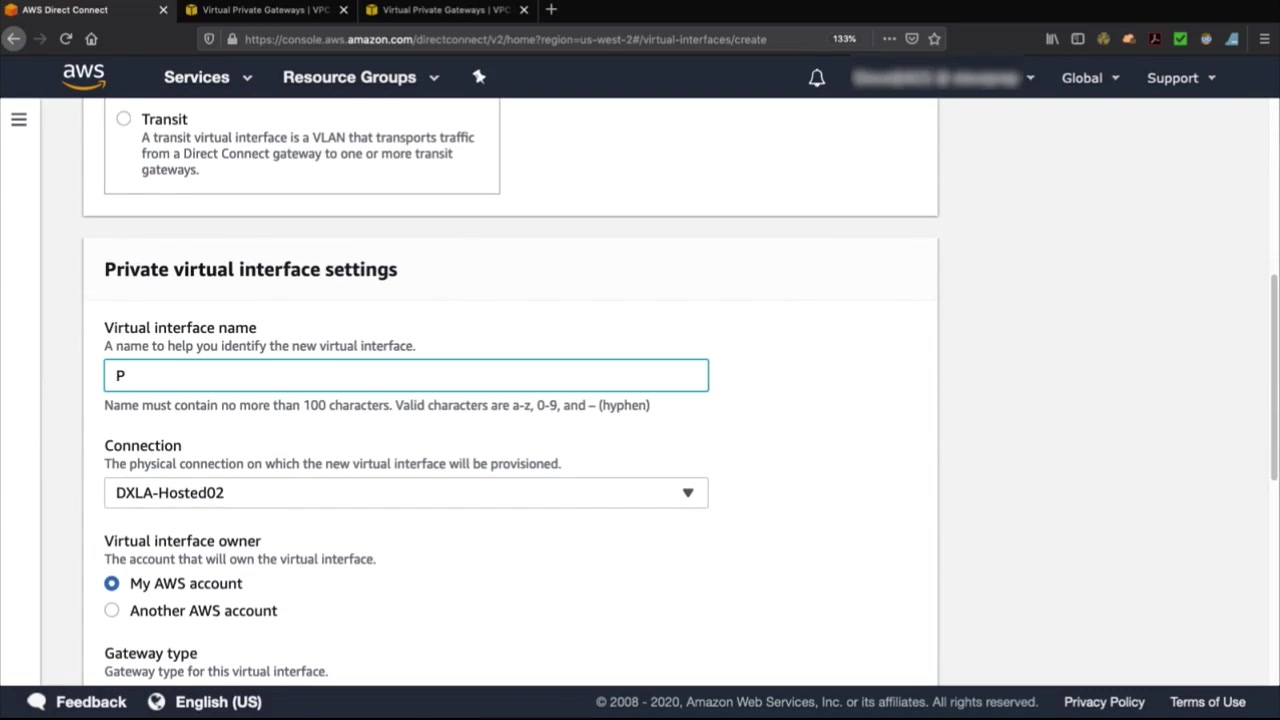Close the AWS Direct Connect tab
The width and height of the screenshot is (1280, 720).
pyautogui.click(x=163, y=10)
